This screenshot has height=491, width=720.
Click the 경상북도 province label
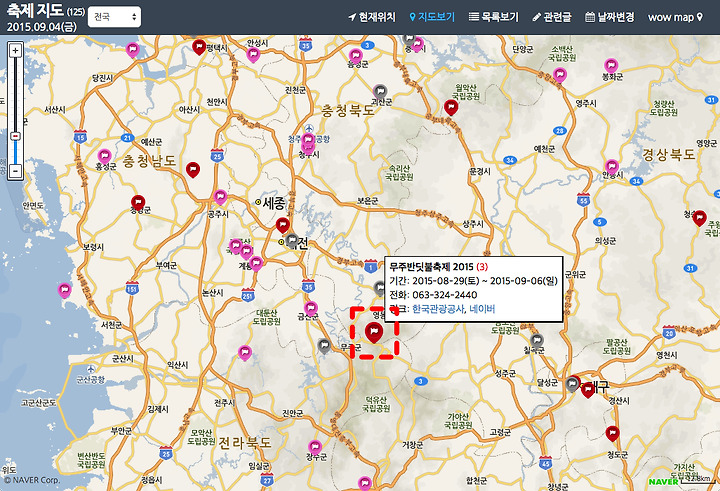coord(669,155)
